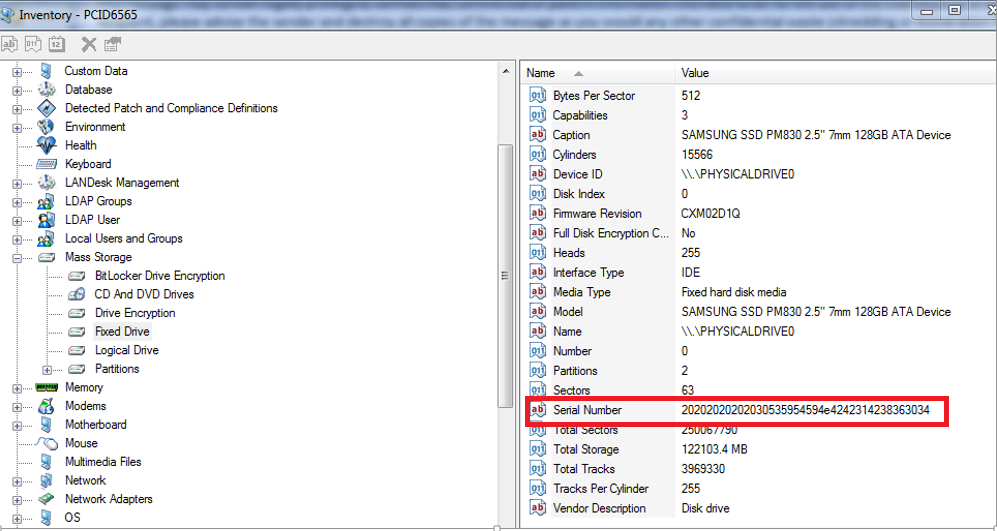Sort by the Name column header

pos(598,73)
